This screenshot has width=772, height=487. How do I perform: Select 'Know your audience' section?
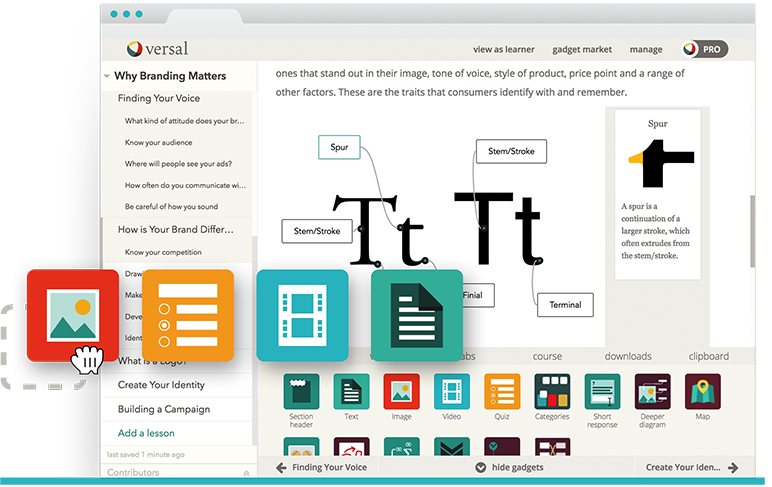pyautogui.click(x=159, y=143)
